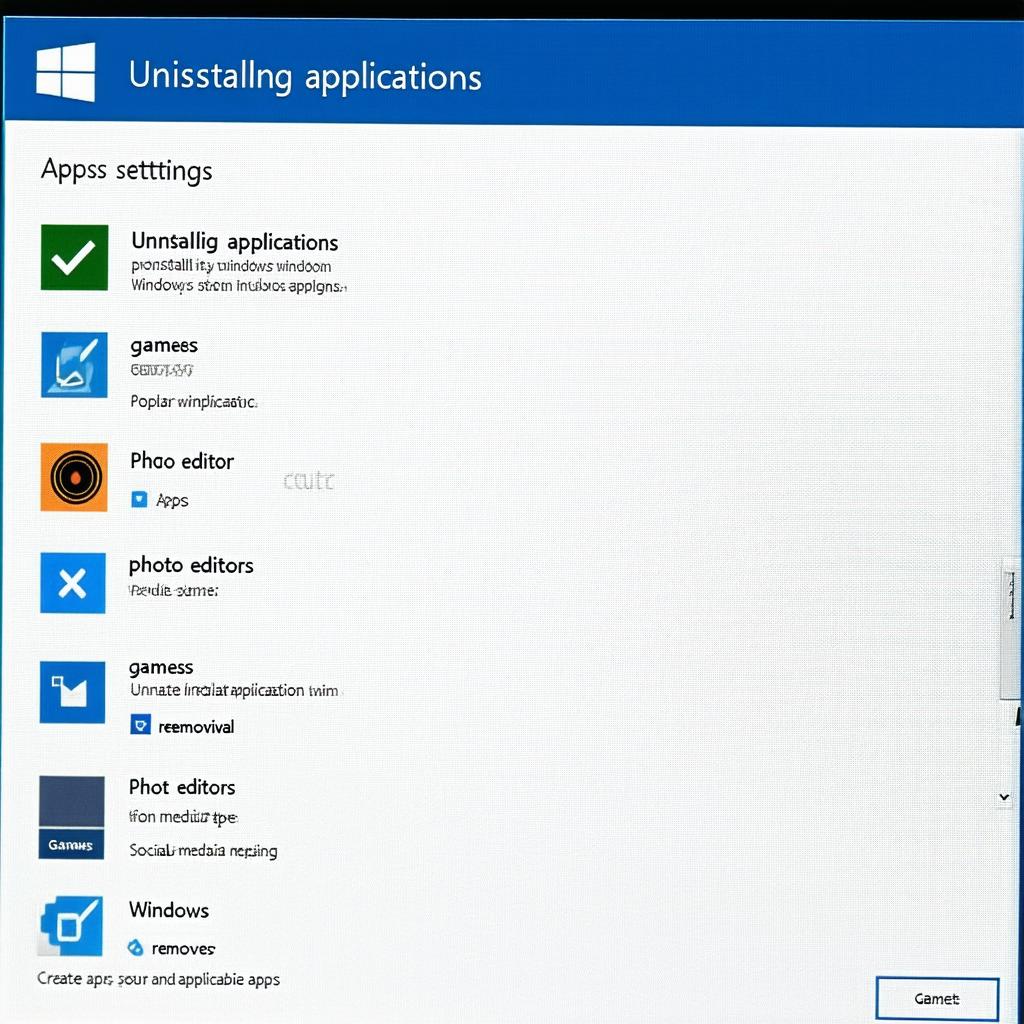Open the orange Phao editor icon

click(x=73, y=477)
